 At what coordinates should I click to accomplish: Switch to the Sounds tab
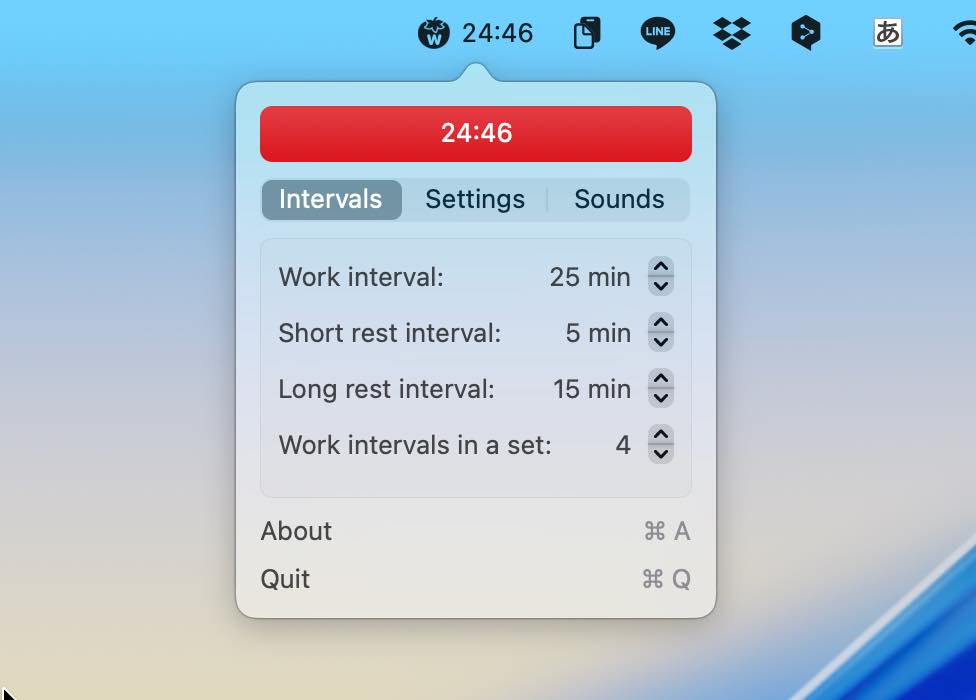pos(619,199)
